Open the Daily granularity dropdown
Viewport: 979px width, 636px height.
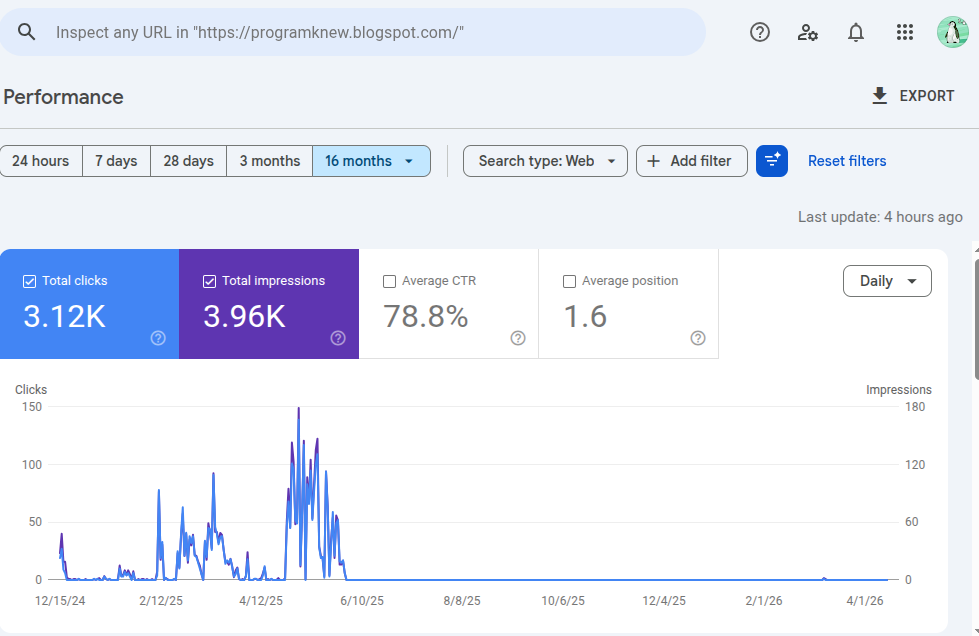(887, 281)
